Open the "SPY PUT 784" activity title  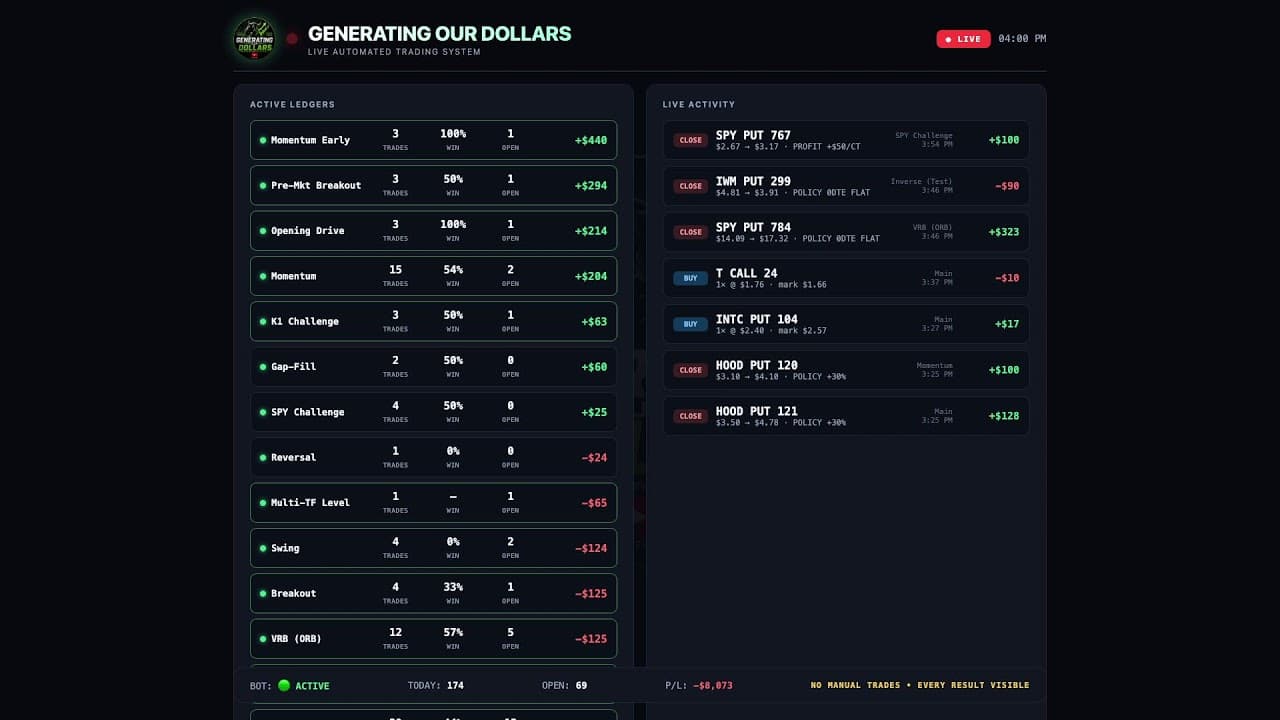pyautogui.click(x=753, y=227)
